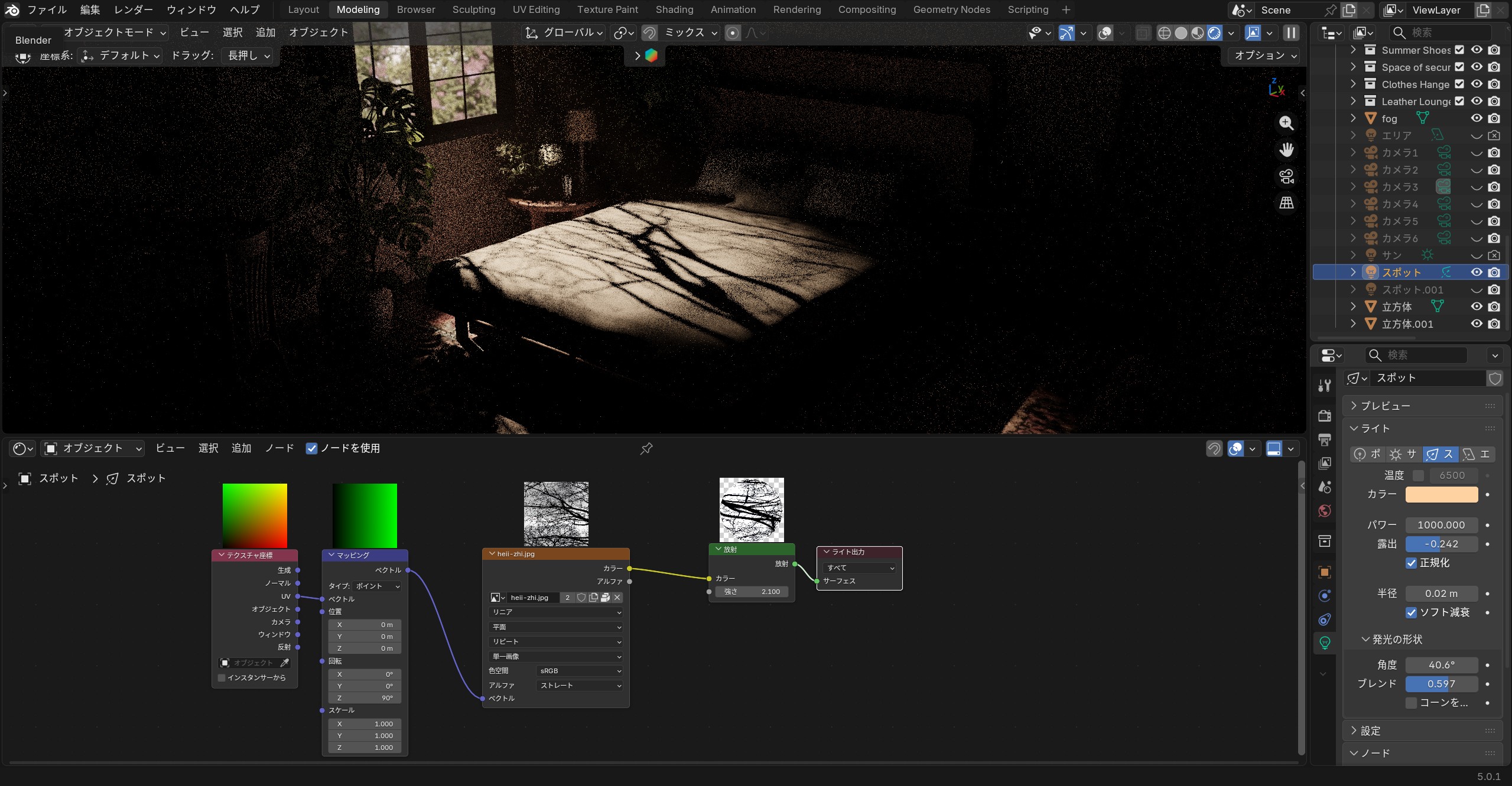Pause viewport rendering with pause button
The width and height of the screenshot is (1512, 786).
(1292, 33)
